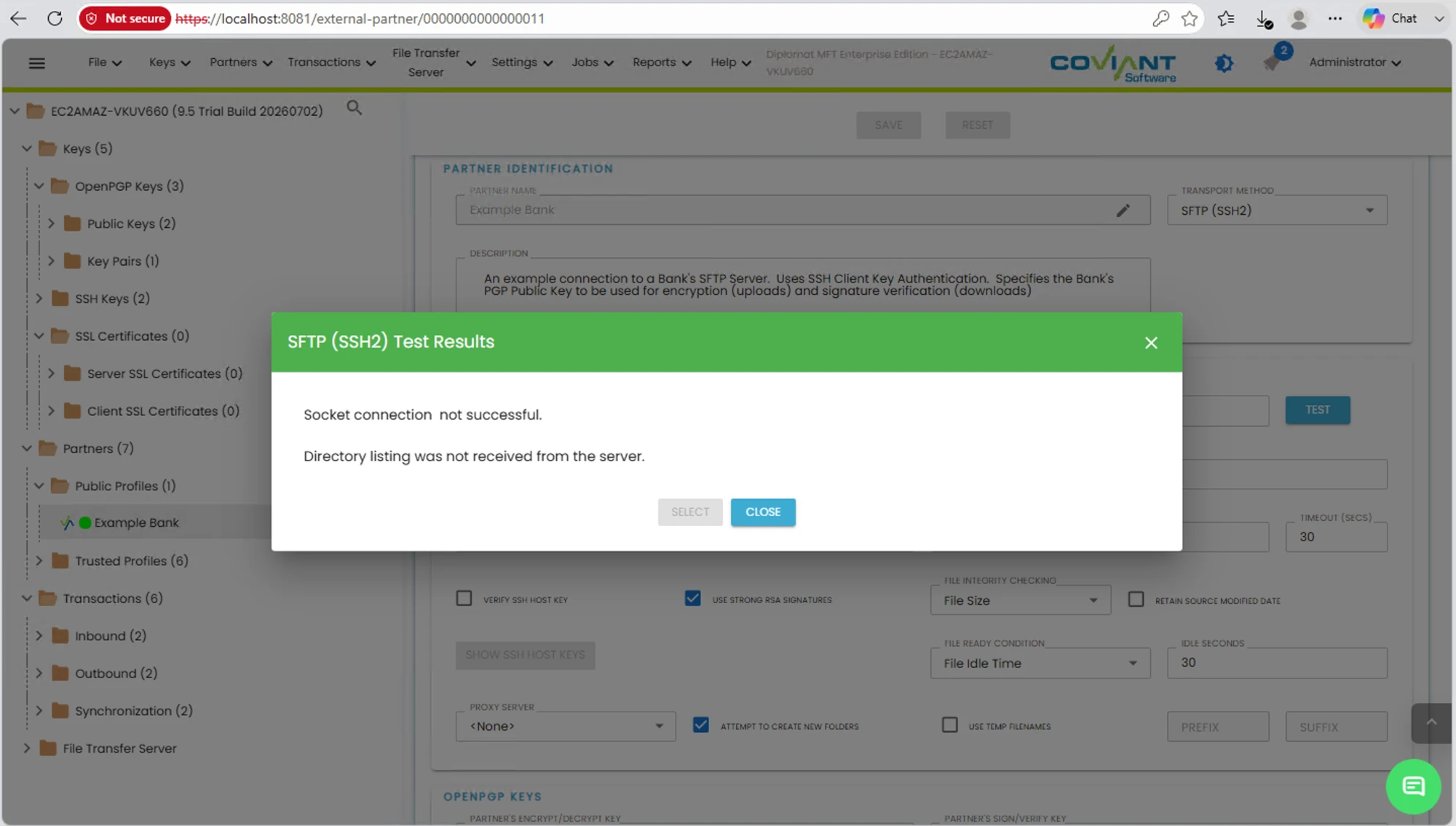Screen dimensions: 1456x826
Task: Click the Timeout (secs) field
Action: pos(1337,537)
